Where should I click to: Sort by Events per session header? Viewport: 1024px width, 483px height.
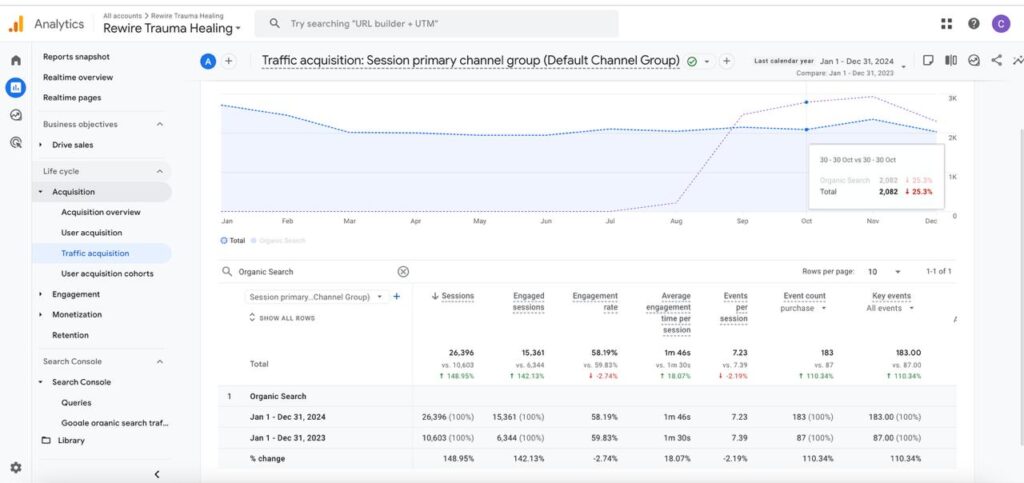tap(735, 307)
